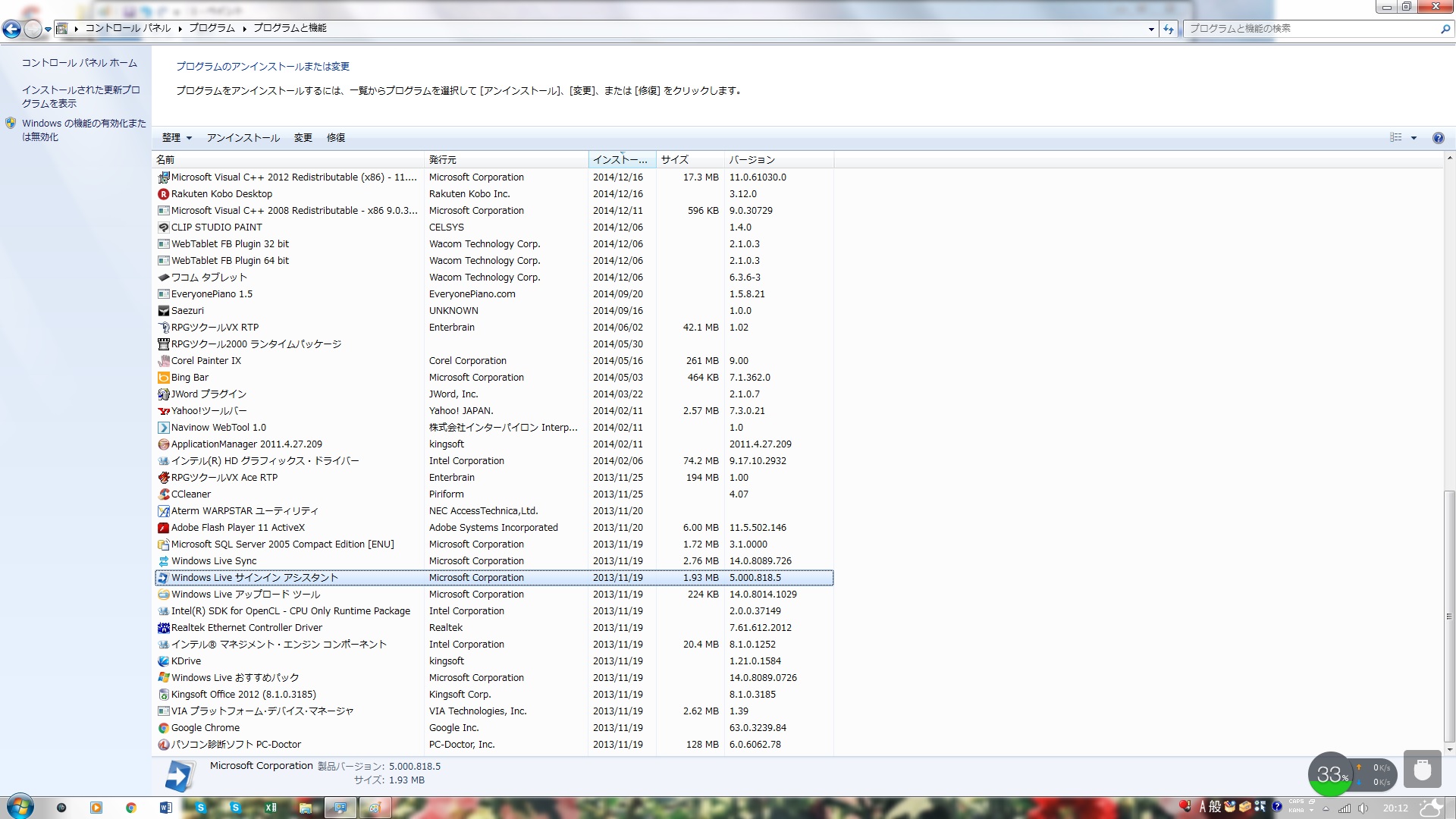The image size is (1456, 819).
Task: Click アンインストール in the toolbar
Action: pyautogui.click(x=243, y=138)
